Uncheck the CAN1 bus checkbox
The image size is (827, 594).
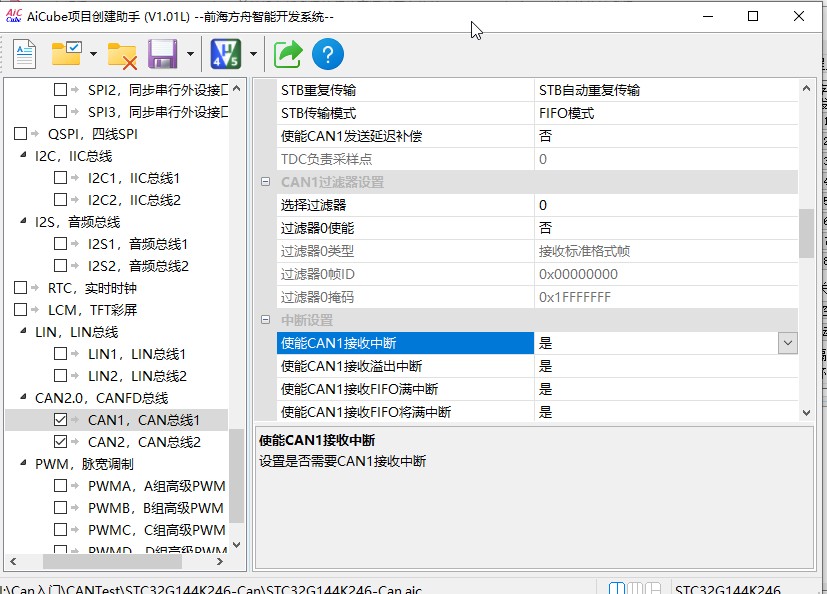pyautogui.click(x=60, y=420)
